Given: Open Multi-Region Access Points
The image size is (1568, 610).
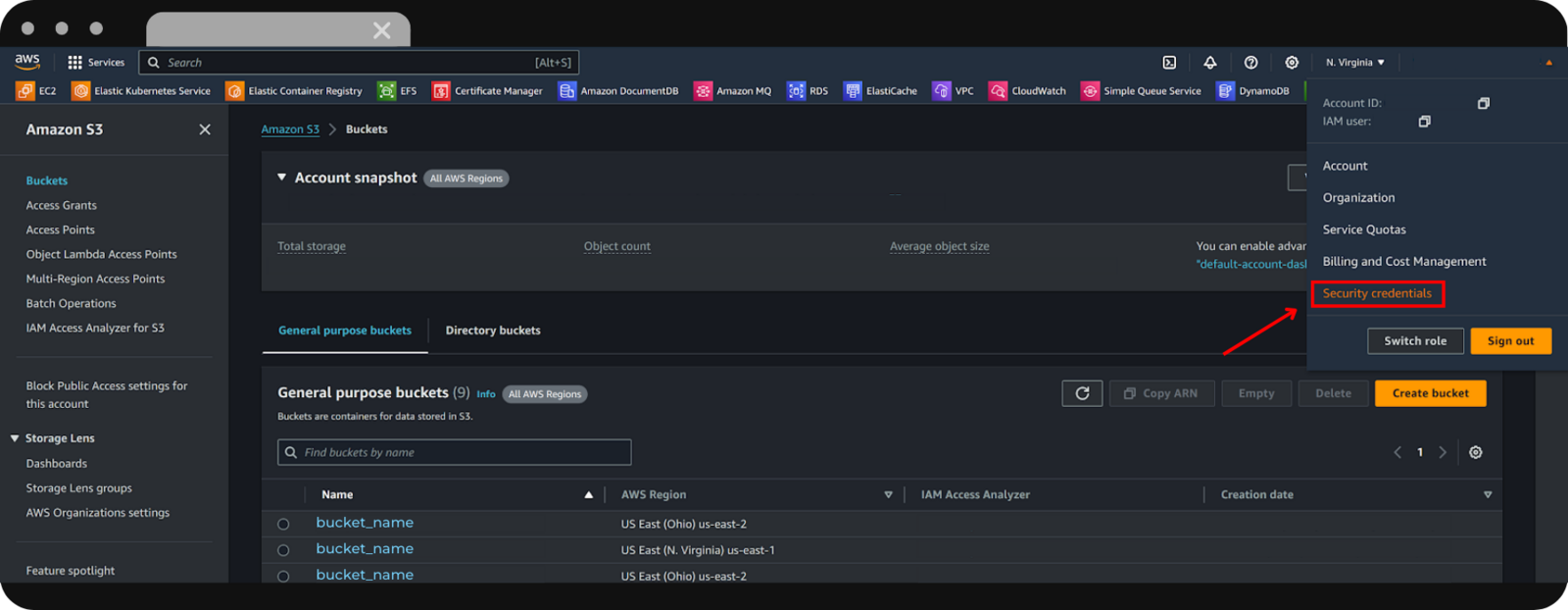Looking at the screenshot, I should (x=96, y=279).
